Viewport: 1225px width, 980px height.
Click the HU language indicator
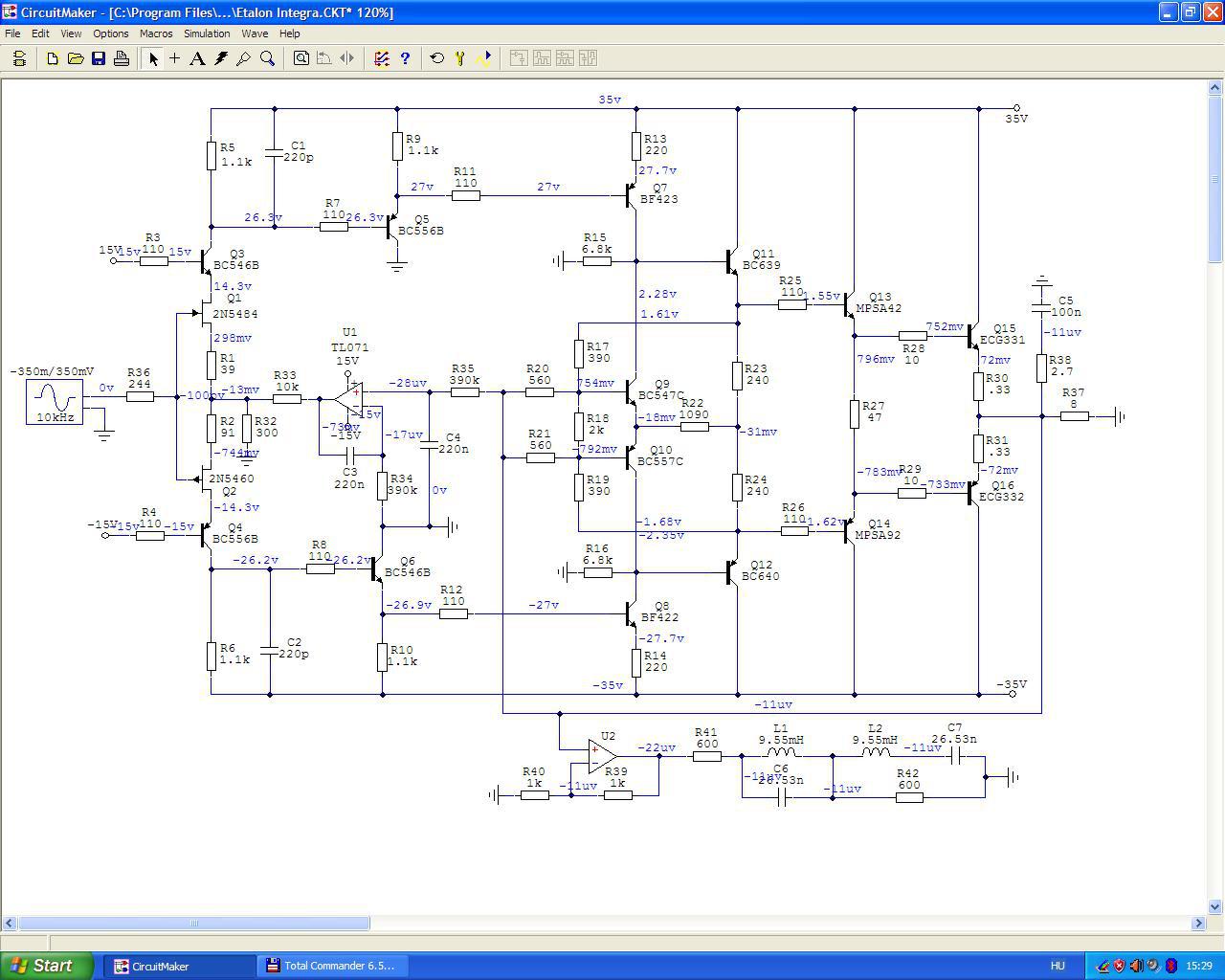(x=1058, y=967)
